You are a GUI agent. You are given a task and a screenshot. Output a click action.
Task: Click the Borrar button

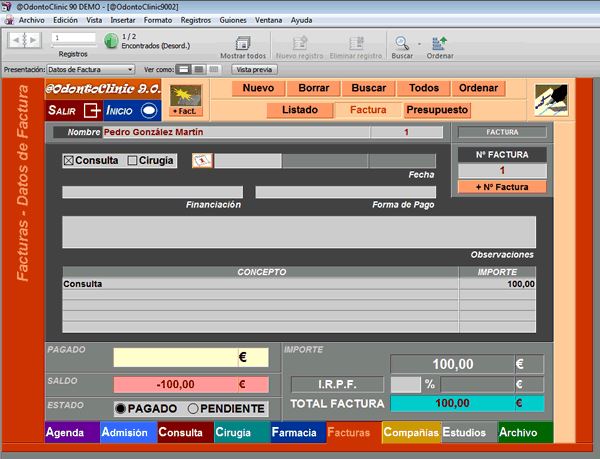click(314, 88)
